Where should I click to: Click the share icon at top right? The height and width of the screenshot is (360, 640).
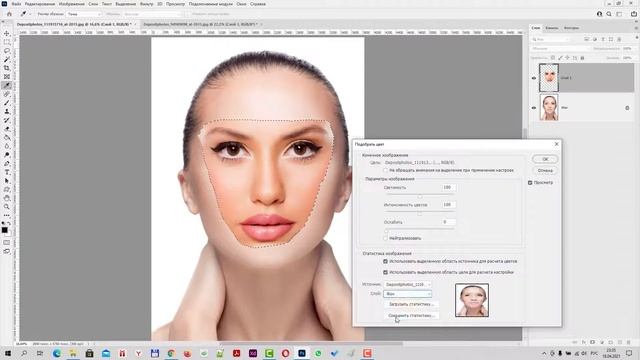(x=634, y=14)
